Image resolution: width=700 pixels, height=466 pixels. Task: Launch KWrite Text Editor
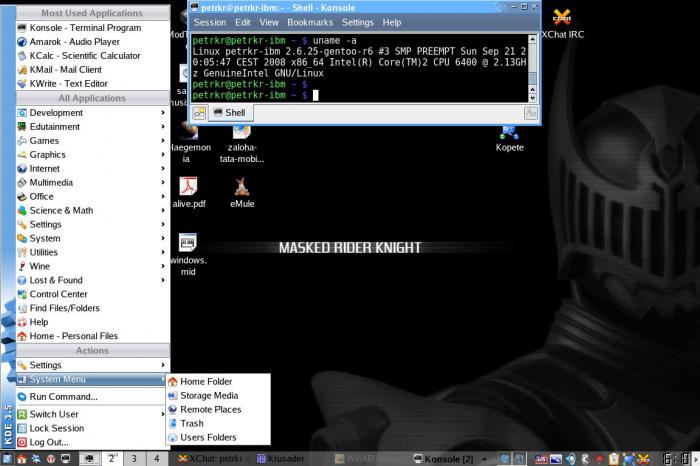[92, 83]
